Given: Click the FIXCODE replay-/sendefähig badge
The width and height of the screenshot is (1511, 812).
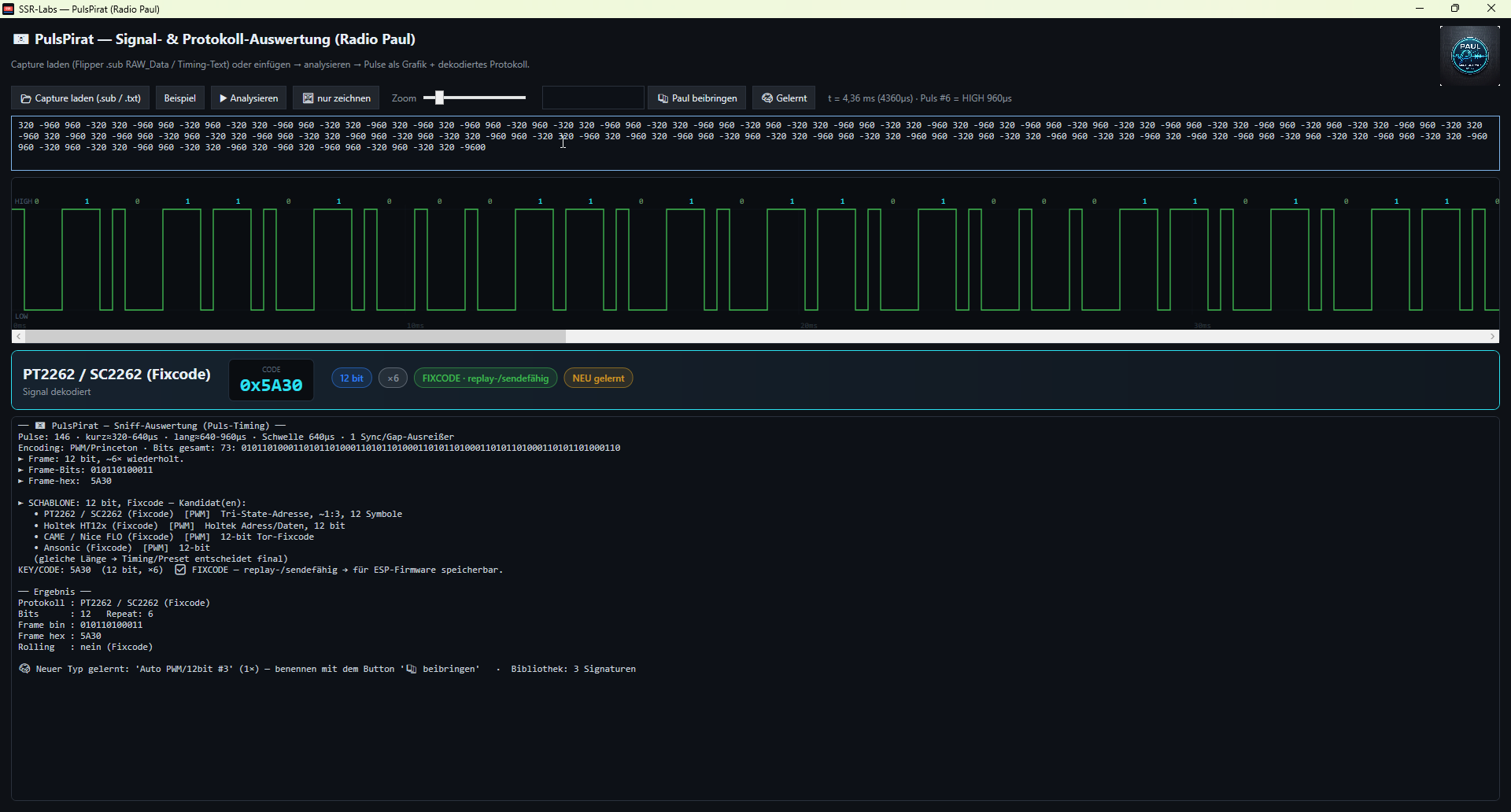Looking at the screenshot, I should pos(486,378).
